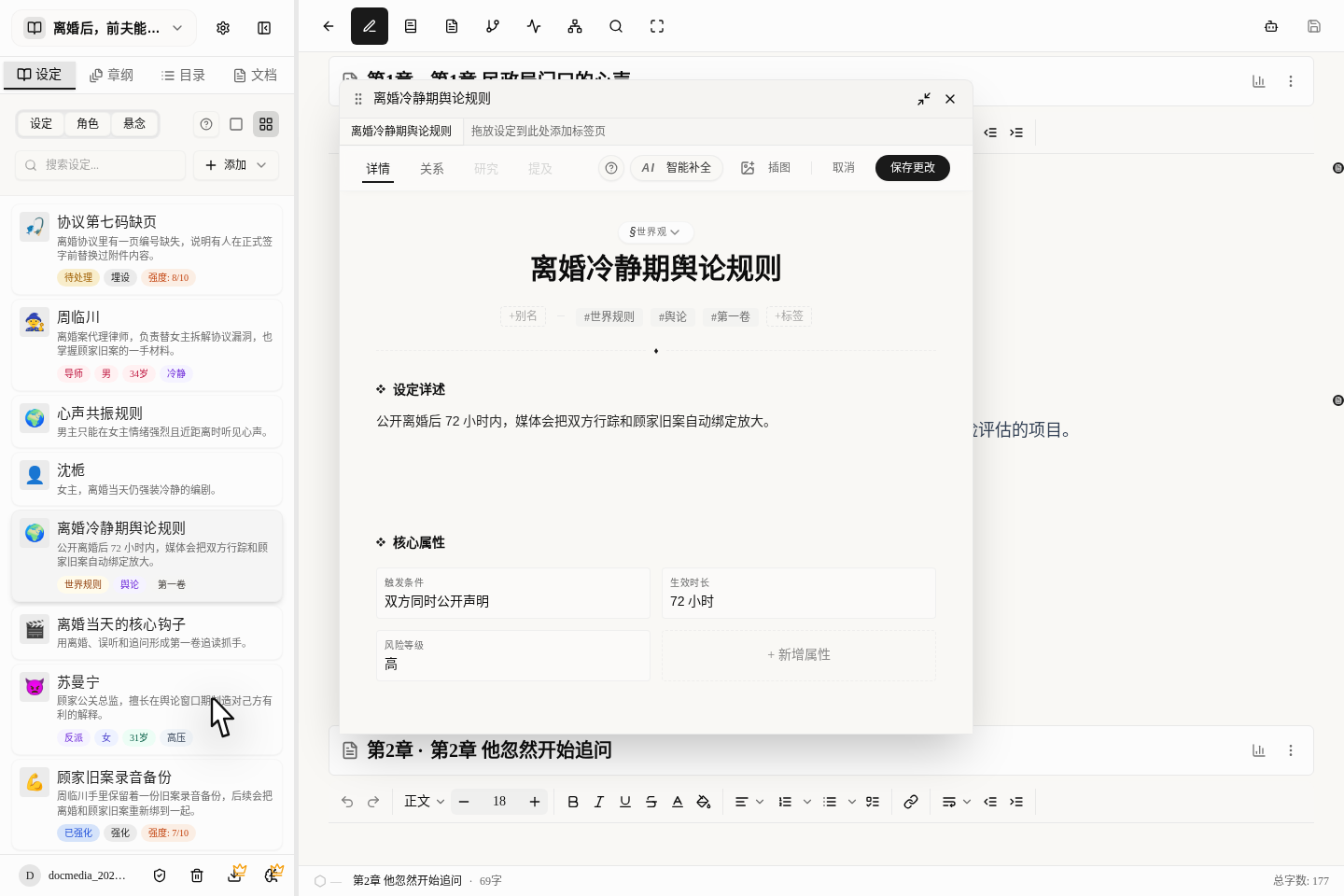Viewport: 1344px width, 896px height.
Task: Open the trash icon near docmedia username
Action: [197, 875]
